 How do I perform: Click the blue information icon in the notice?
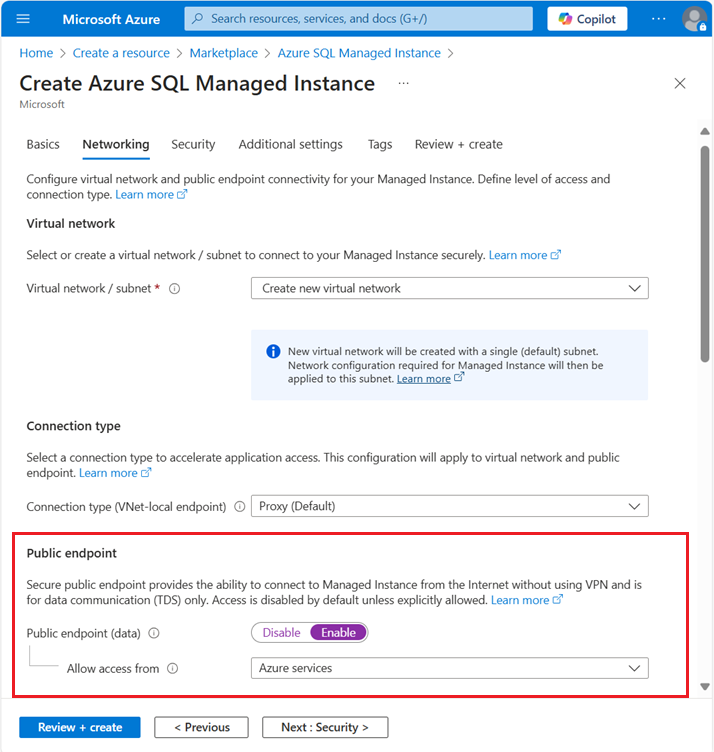[x=273, y=352]
